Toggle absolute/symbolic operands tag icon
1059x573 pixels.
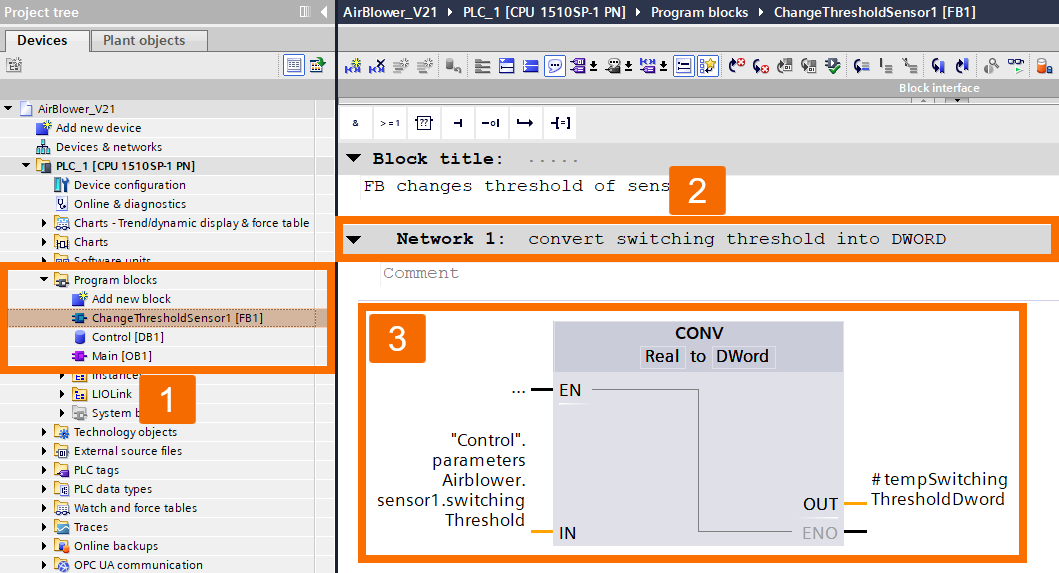click(x=577, y=66)
